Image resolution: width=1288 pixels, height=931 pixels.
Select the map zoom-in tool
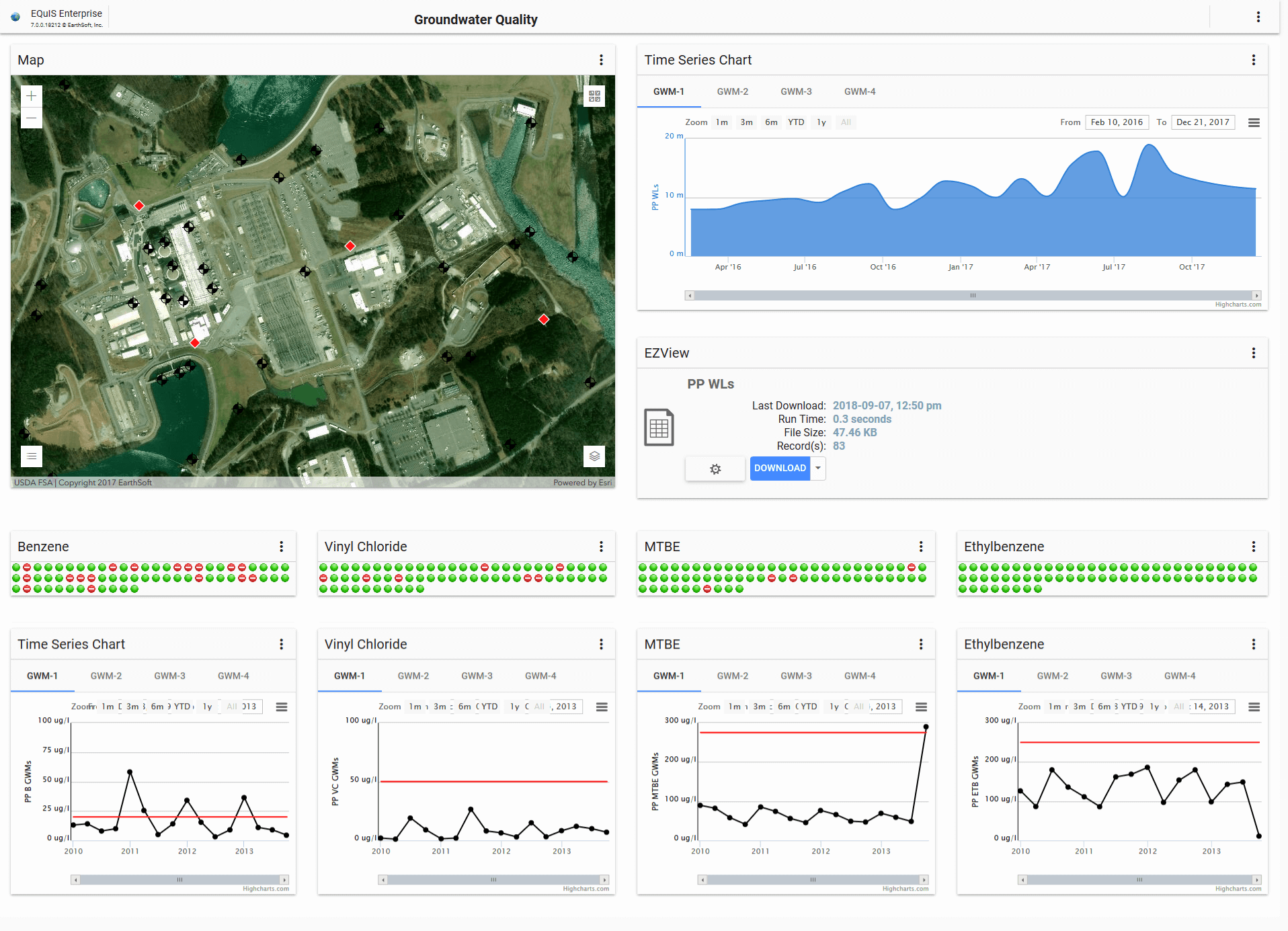click(x=31, y=95)
